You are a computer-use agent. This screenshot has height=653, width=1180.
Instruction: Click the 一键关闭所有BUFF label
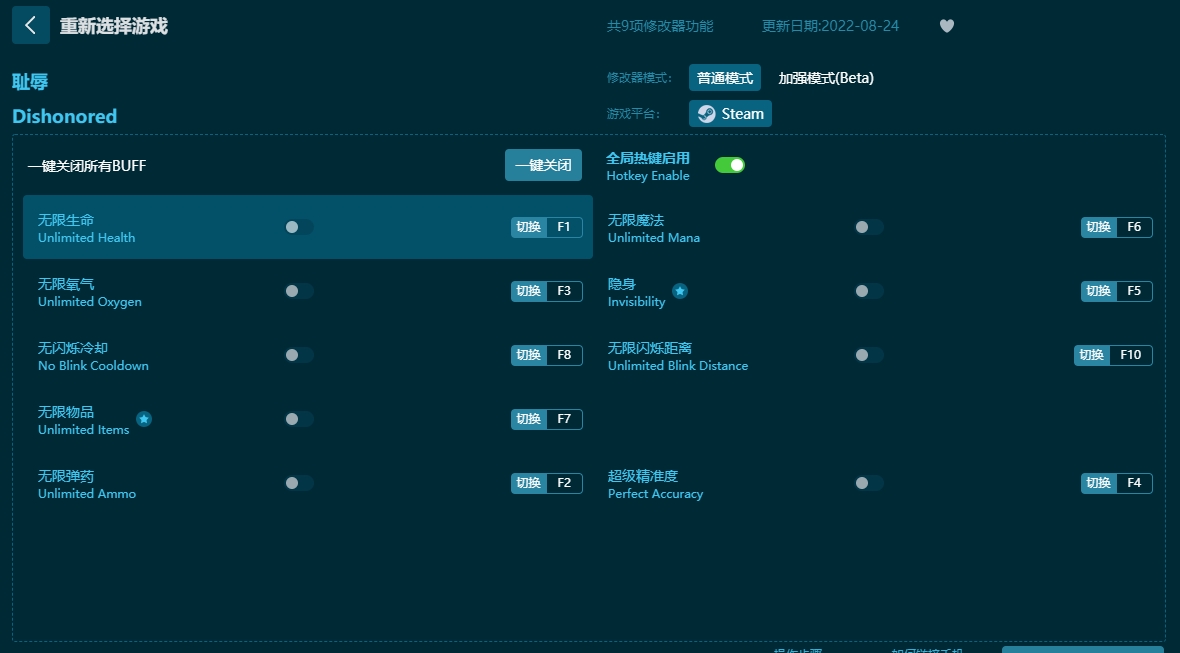(87, 166)
